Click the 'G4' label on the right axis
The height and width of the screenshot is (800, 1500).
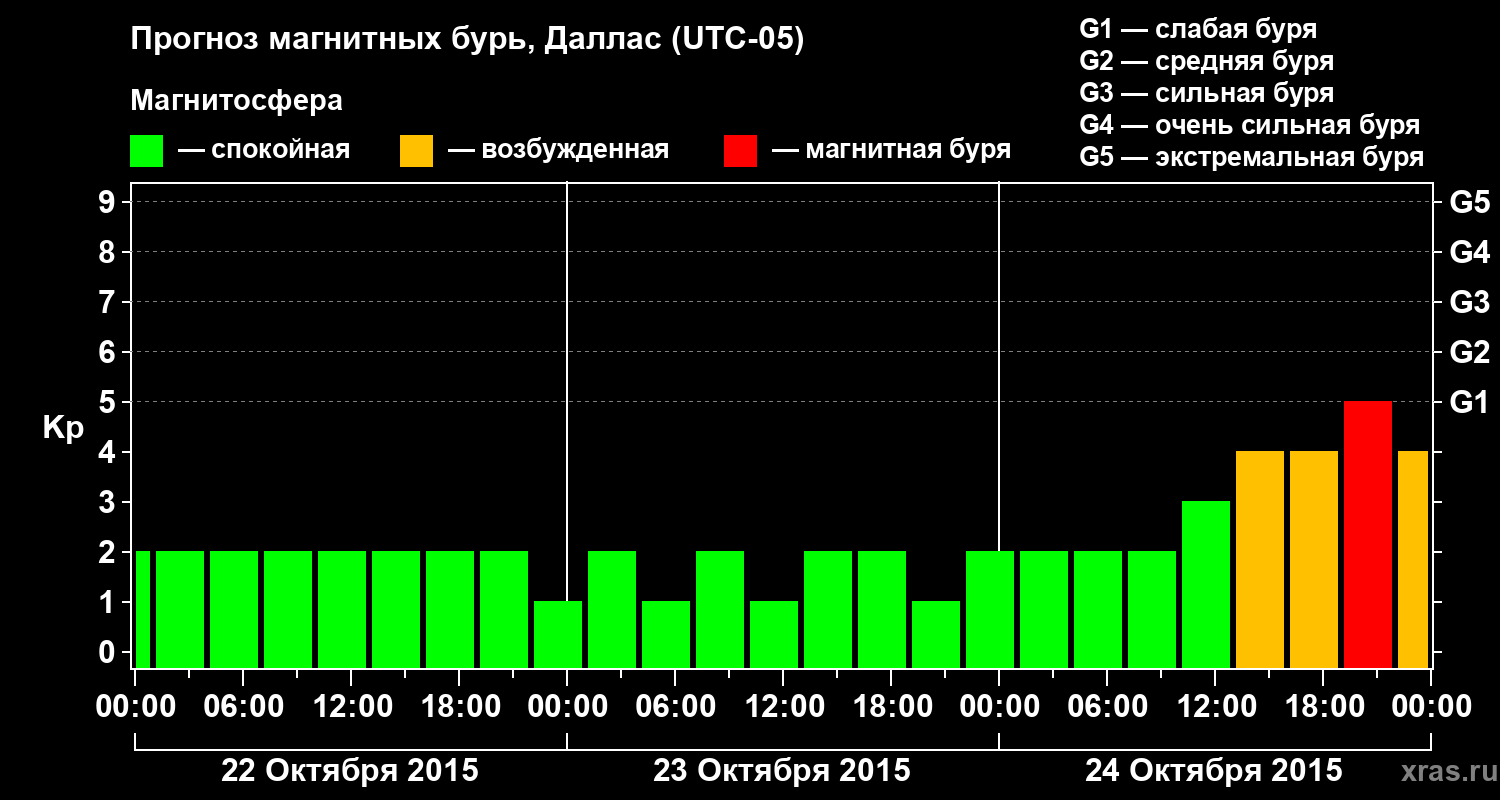tap(1469, 252)
